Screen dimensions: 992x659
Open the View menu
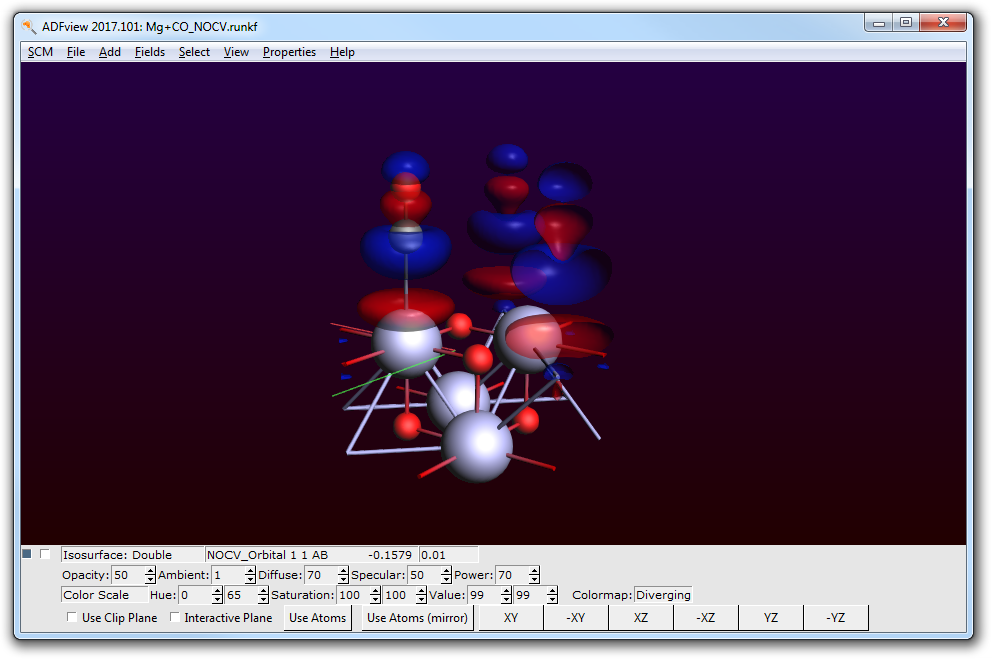pyautogui.click(x=236, y=52)
